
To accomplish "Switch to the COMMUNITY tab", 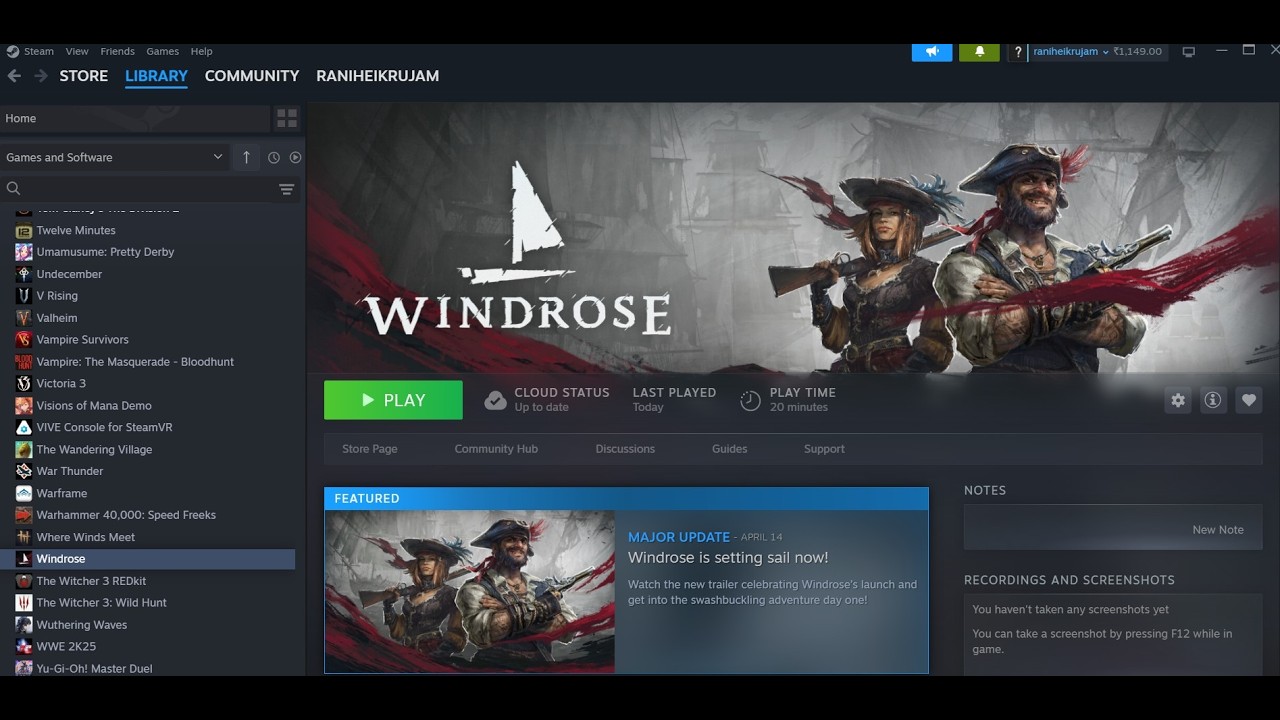I will (x=252, y=76).
